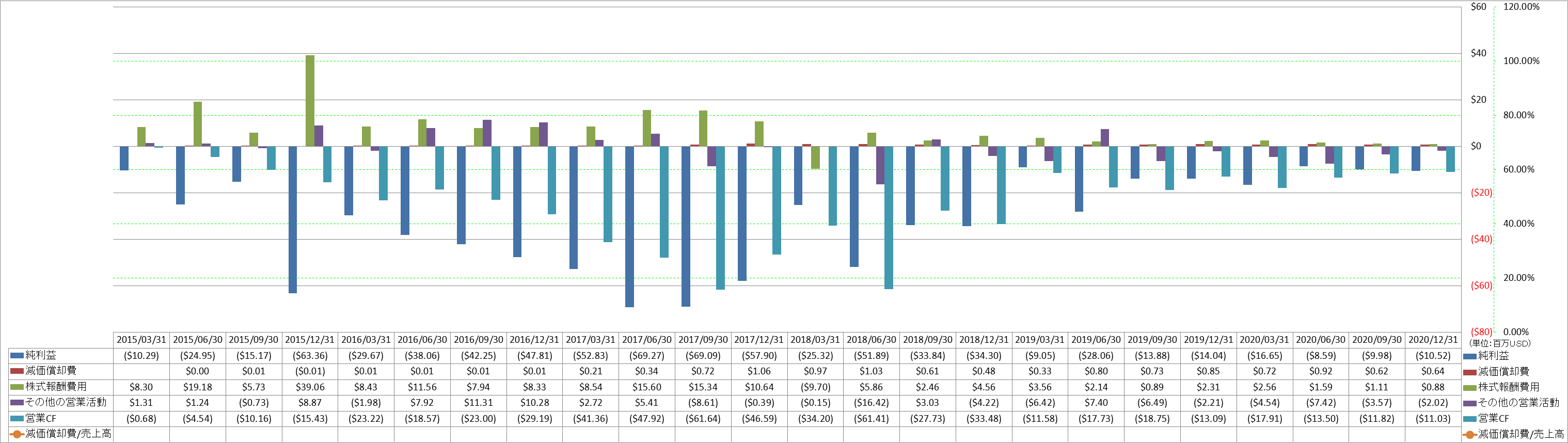Click the green 株式報酬費用 swatch in the table row header
The image size is (1568, 443).
pyautogui.click(x=17, y=387)
